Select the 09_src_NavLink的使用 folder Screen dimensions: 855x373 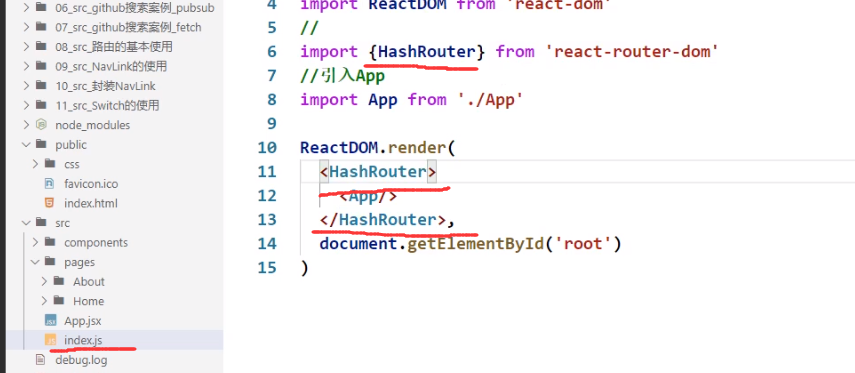[x=111, y=67]
